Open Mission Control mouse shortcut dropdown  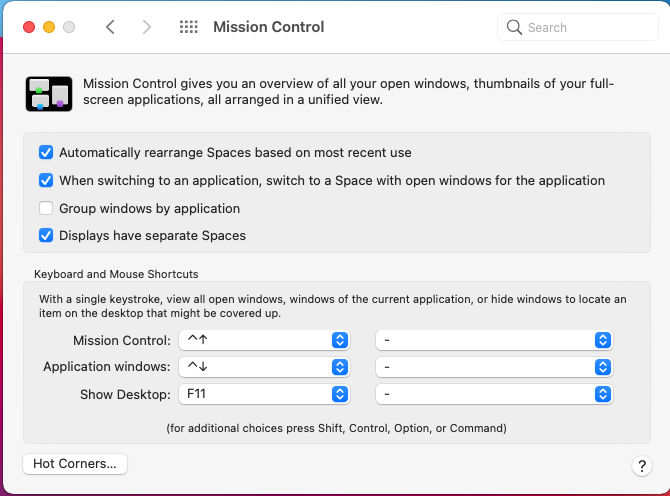pyautogui.click(x=493, y=340)
